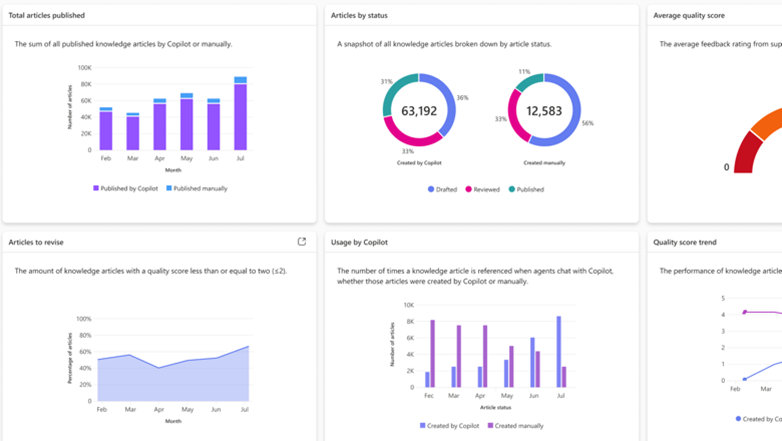
Task: Select the Jul bar in Total articles published
Action: 240,116
